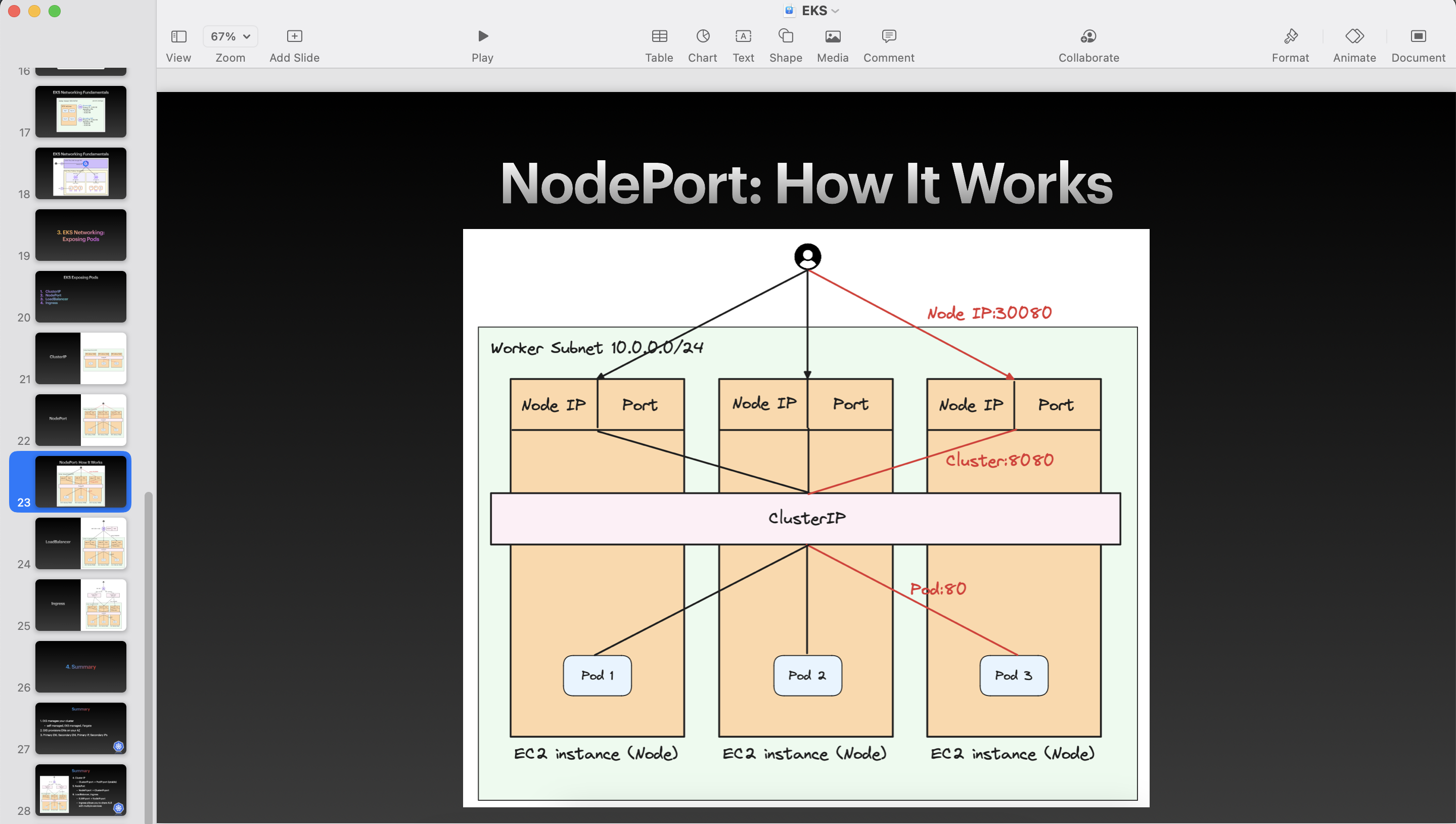Click the Add Slide icon
The height and width of the screenshot is (824, 1456).
point(294,37)
